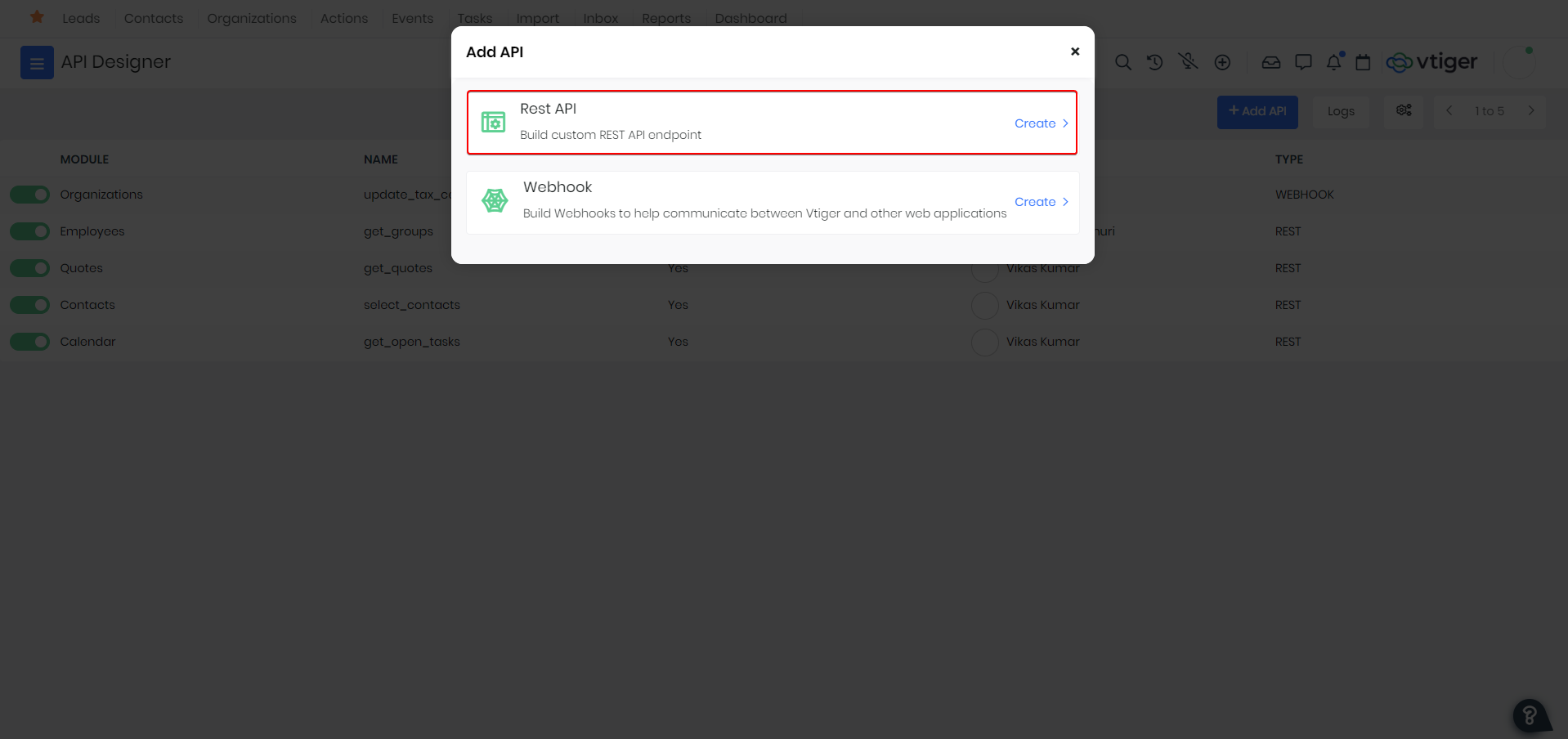Open quick create with plus icon
The image size is (1568, 739).
click(1222, 61)
